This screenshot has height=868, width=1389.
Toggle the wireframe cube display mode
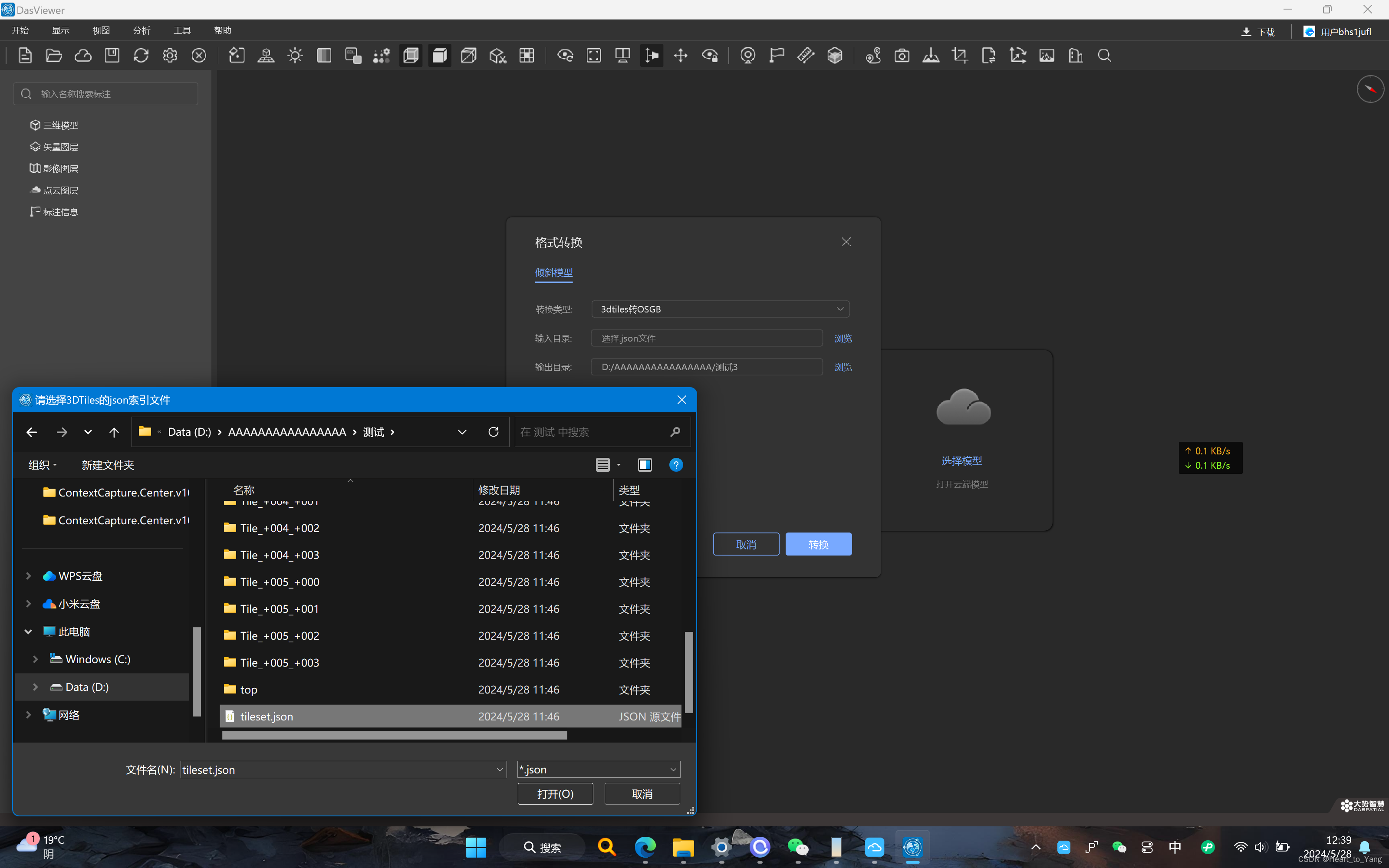tap(410, 56)
